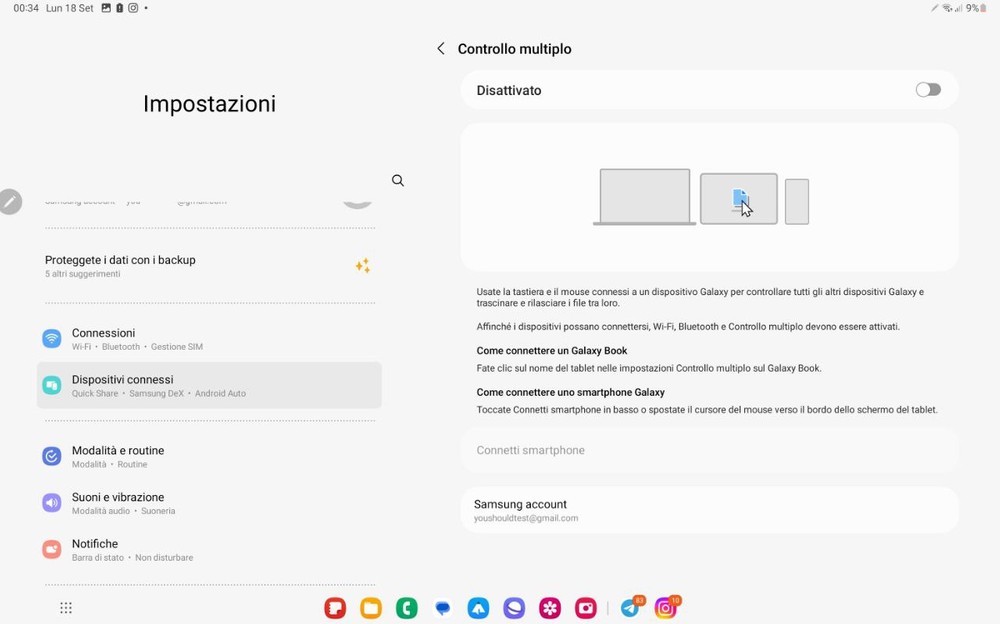
Task: Open Notifiche settings
Action: (x=209, y=549)
